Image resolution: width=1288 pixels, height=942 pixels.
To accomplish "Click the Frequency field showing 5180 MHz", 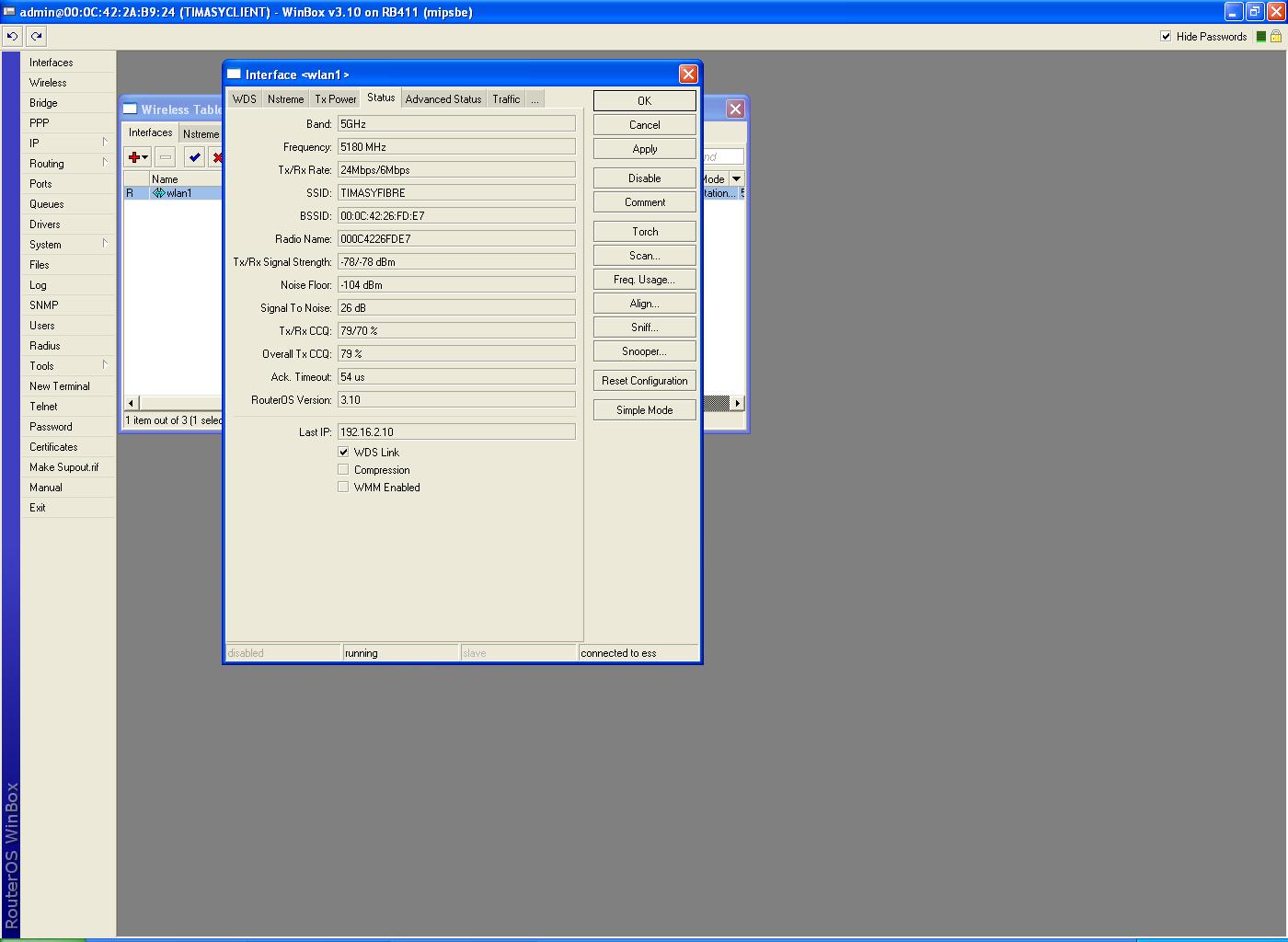I will [456, 147].
